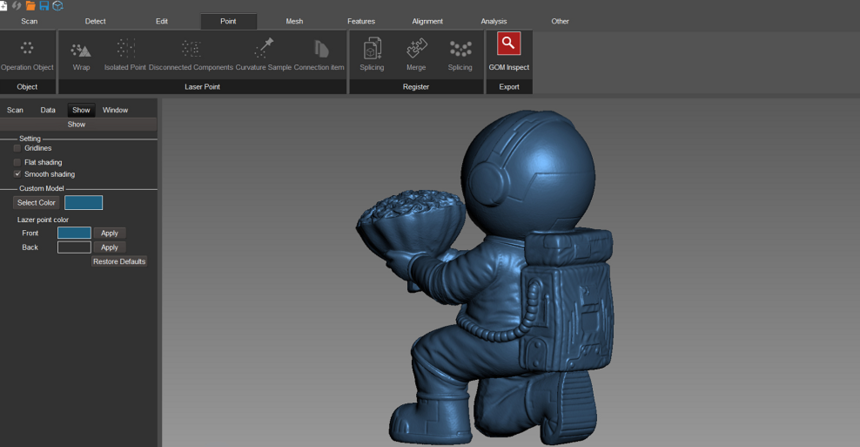Switch to the Features ribbon tab

coord(361,21)
